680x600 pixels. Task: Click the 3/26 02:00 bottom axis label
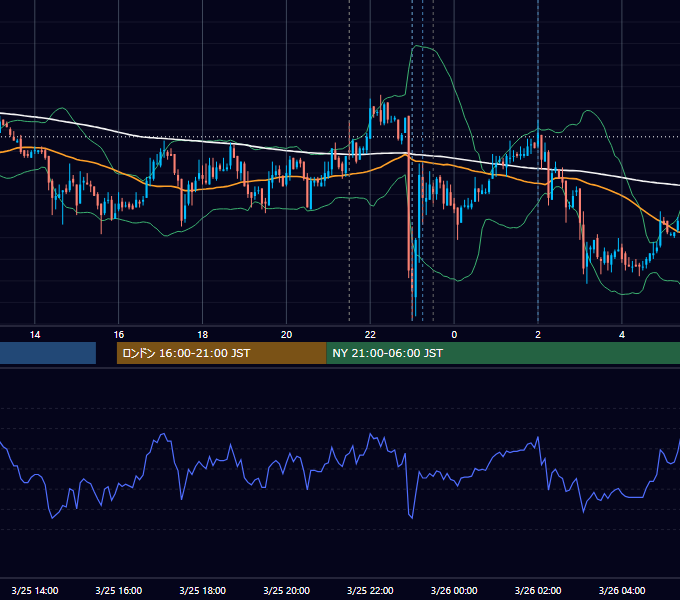pos(538,590)
